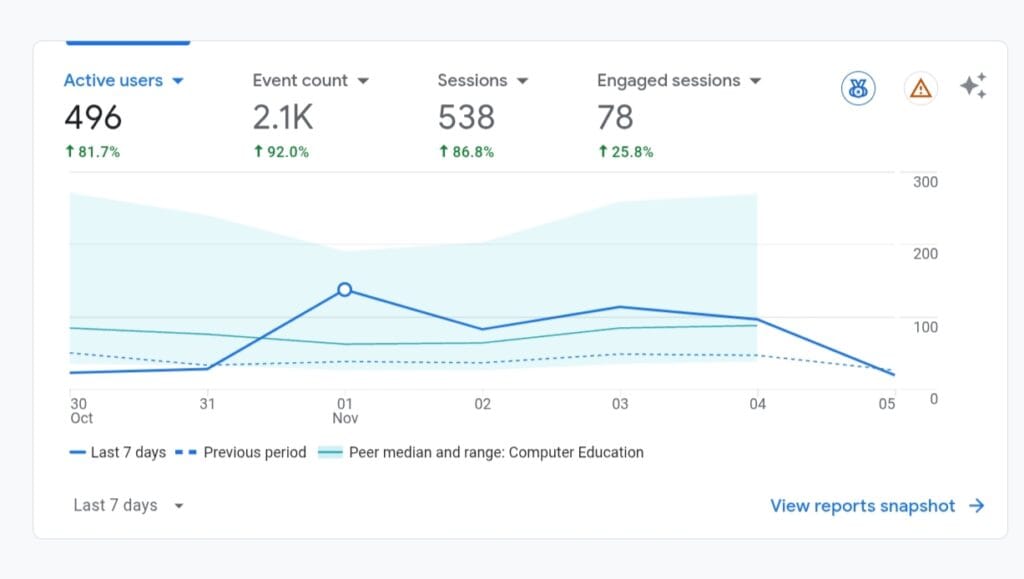Click the green up arrow beside 86.8%
The image size is (1024, 579).
point(444,152)
